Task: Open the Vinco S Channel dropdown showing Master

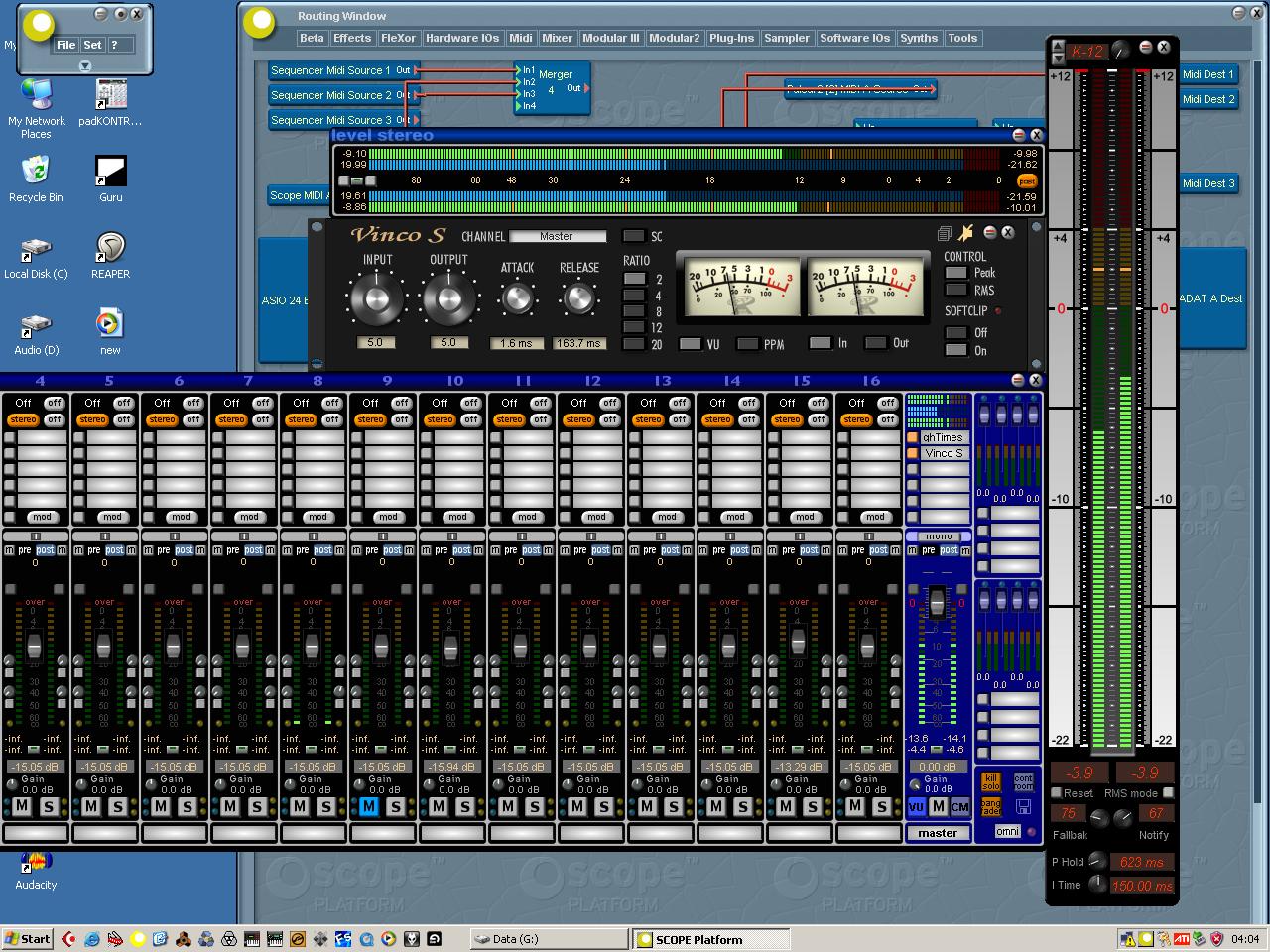Action: [558, 236]
